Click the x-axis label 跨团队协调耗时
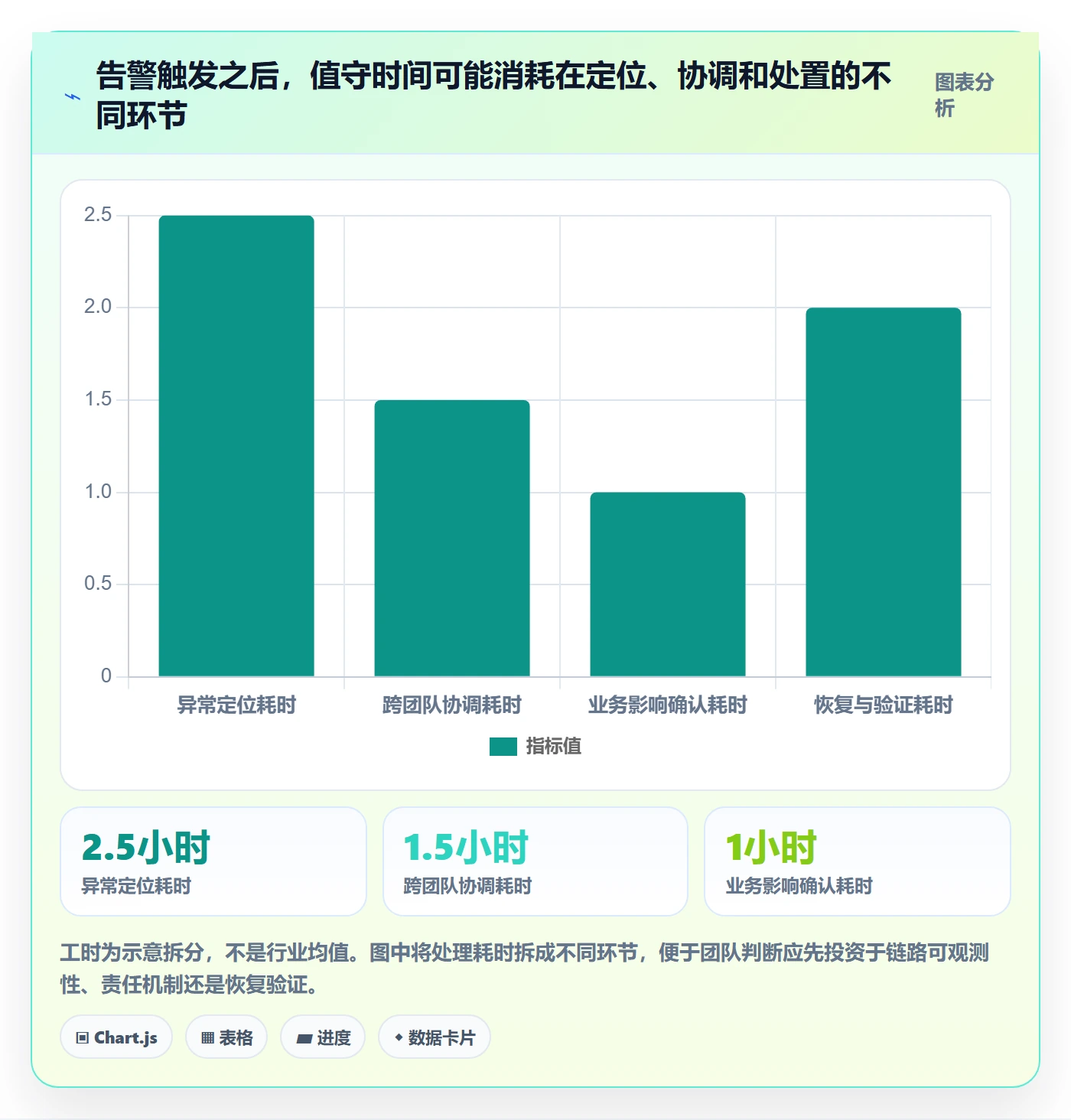Viewport: 1071px width, 1120px height. tap(452, 705)
